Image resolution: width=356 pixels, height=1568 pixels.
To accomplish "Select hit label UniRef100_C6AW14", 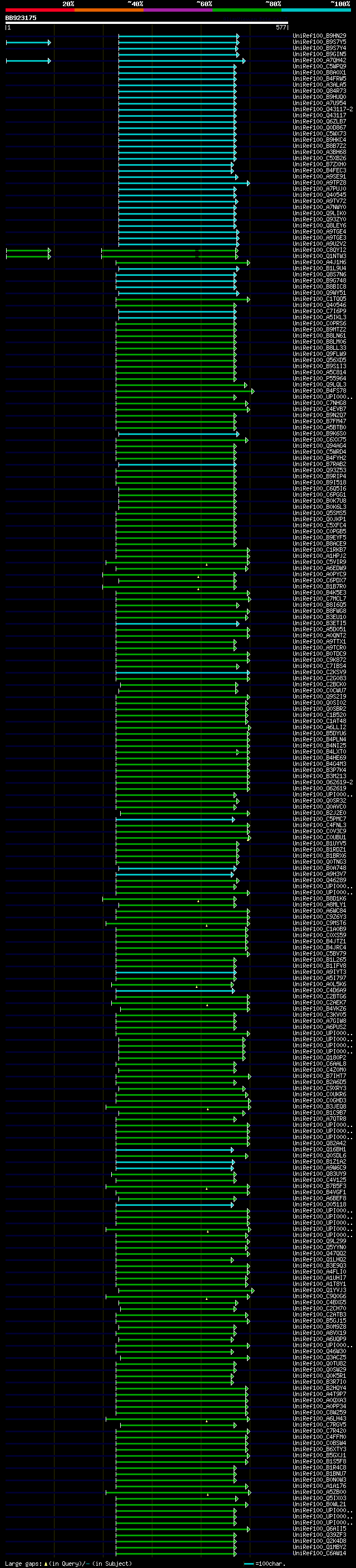I will click(x=319, y=1553).
